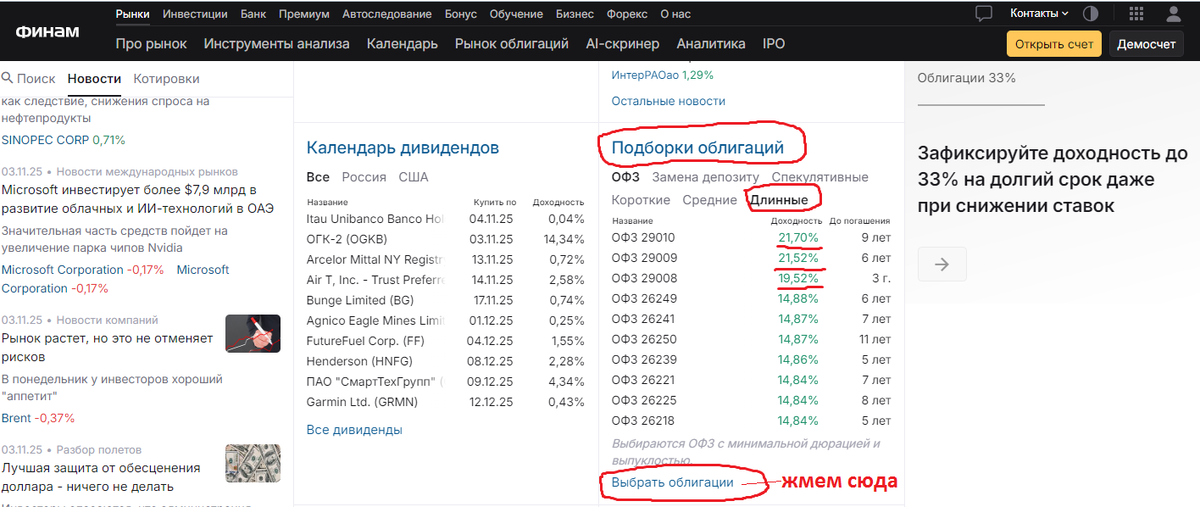The image size is (1200, 507).
Task: Select the Короткие duration tab
Action: 641,200
